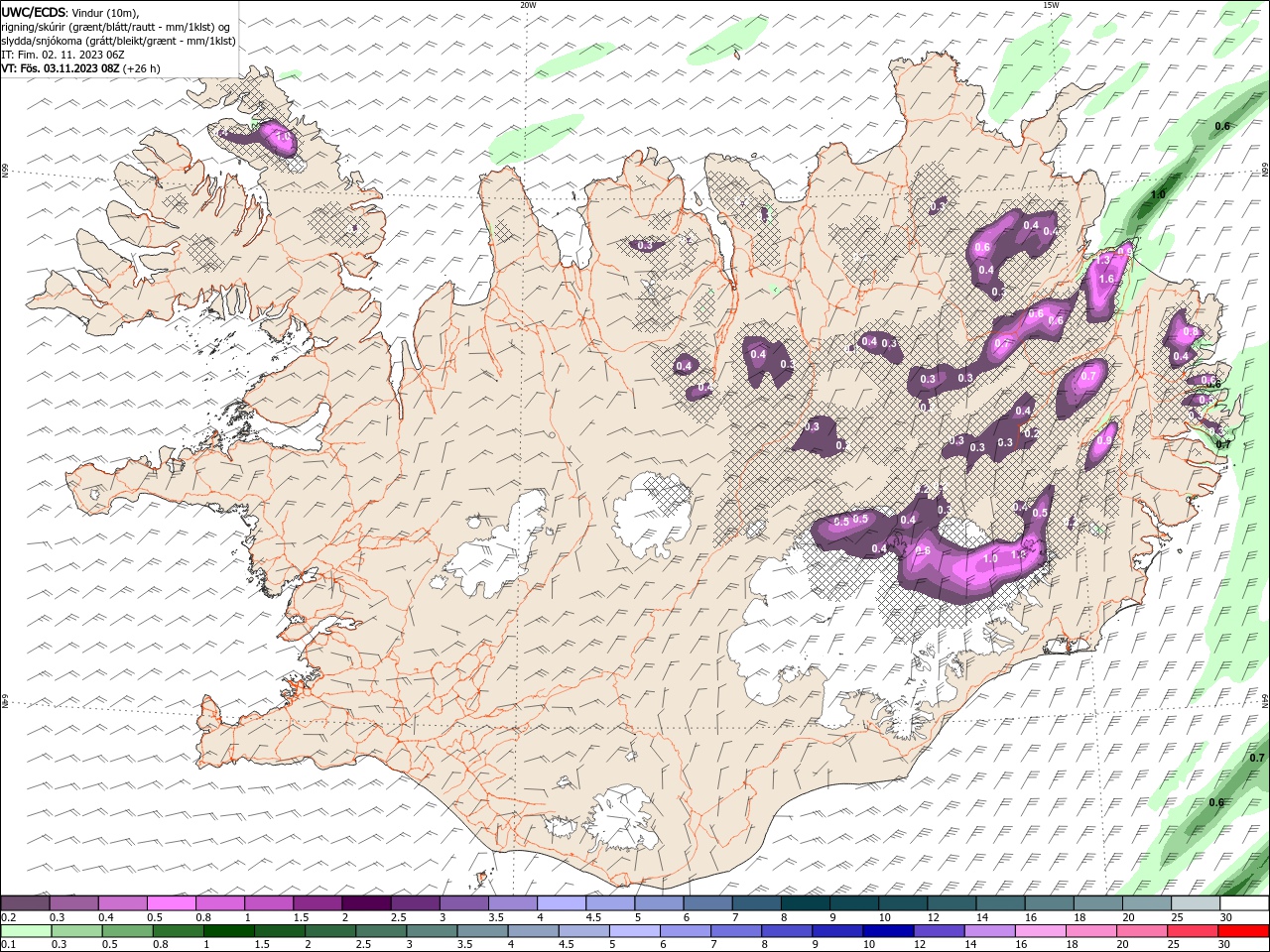
Task: Select the dark teal swatch labeled 8 in the top legend row
Action: (806, 903)
